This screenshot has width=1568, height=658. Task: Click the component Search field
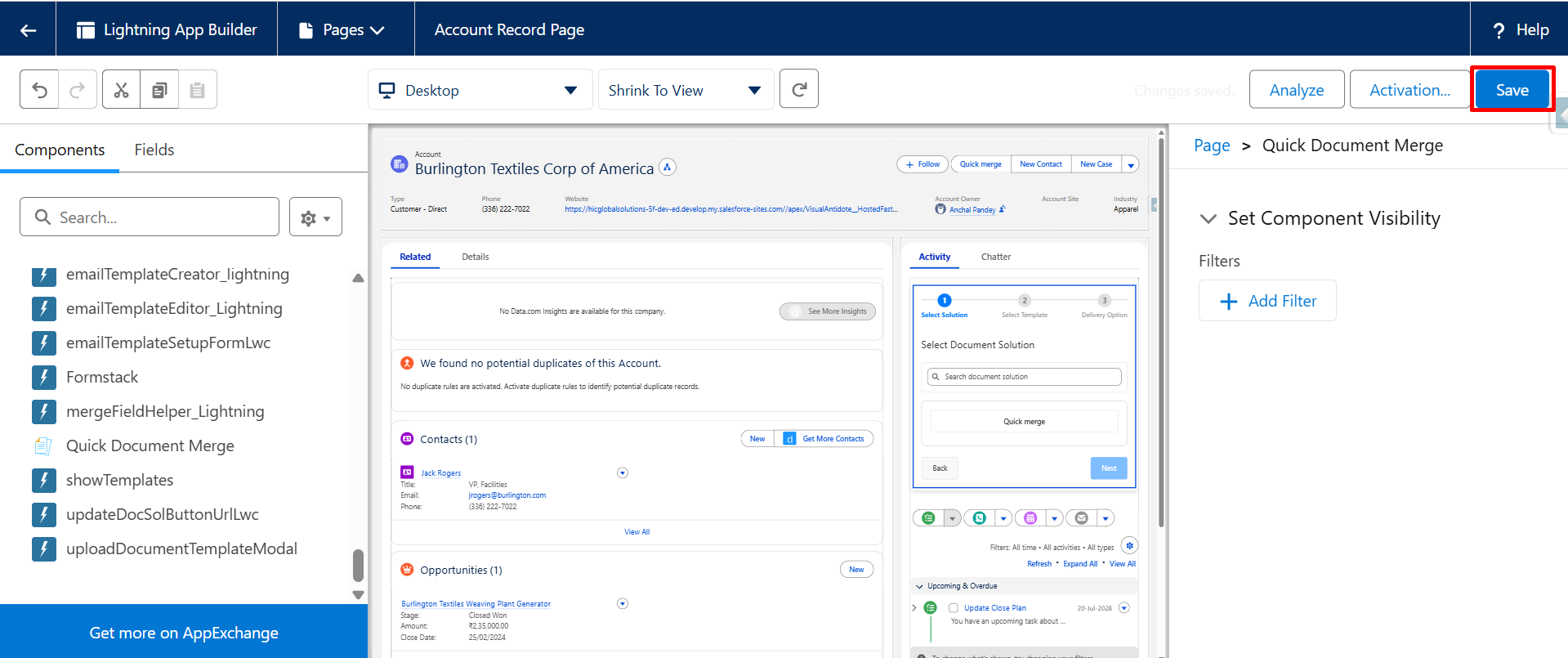(150, 217)
